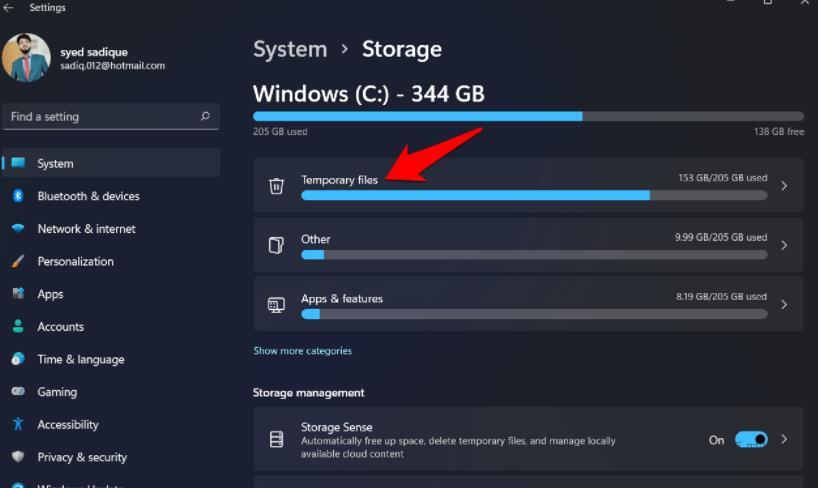The image size is (818, 488).
Task: Open the Apps settings section
Action: point(50,294)
